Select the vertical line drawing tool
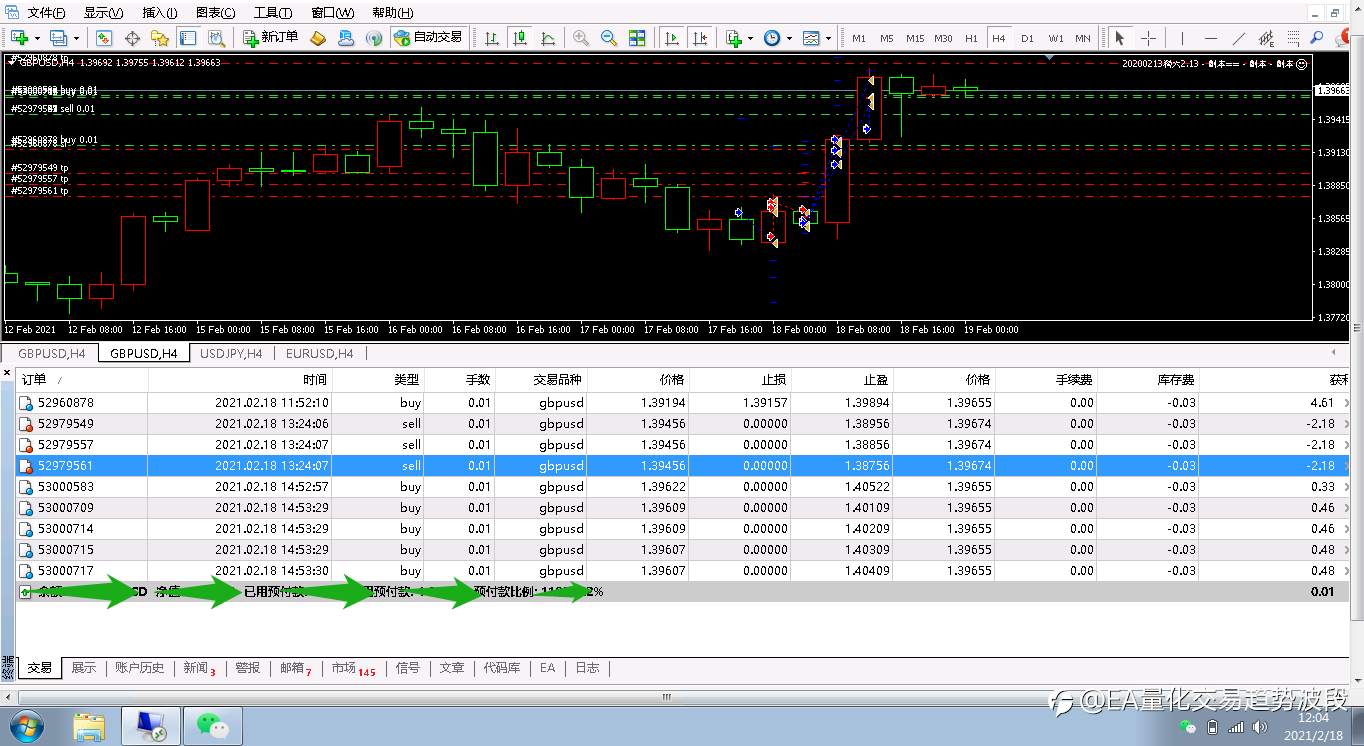Image resolution: width=1364 pixels, height=746 pixels. 1182,38
